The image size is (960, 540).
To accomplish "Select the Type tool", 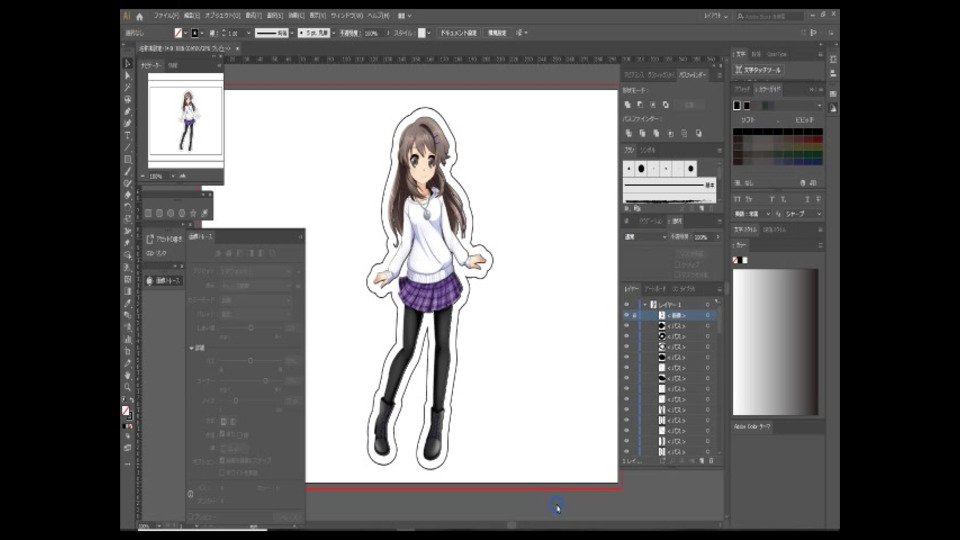I will (x=128, y=135).
